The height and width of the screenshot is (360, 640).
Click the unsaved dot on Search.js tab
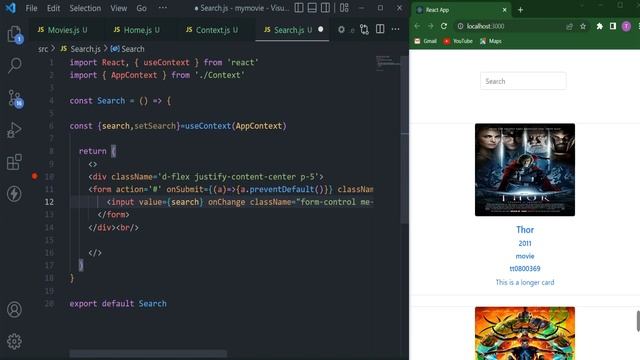coord(321,29)
